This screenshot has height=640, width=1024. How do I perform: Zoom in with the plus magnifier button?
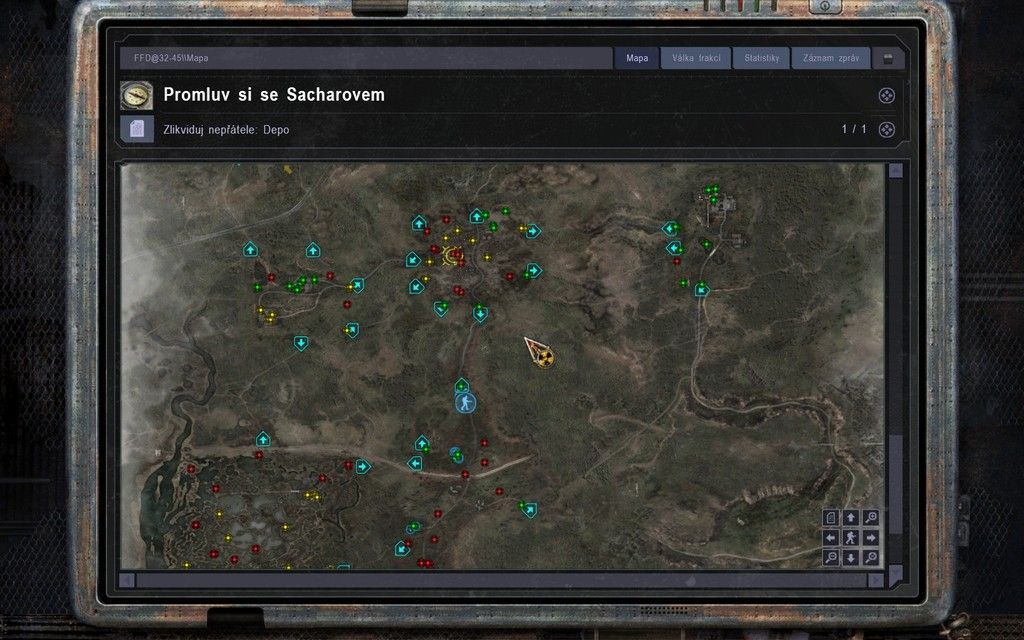871,518
